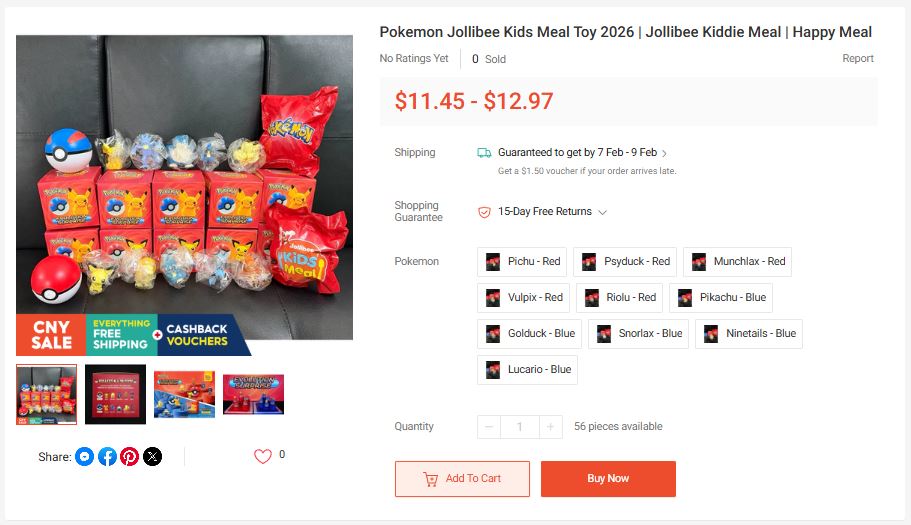Share on X (Twitter) icon
Image resolution: width=911 pixels, height=525 pixels.
[x=152, y=456]
